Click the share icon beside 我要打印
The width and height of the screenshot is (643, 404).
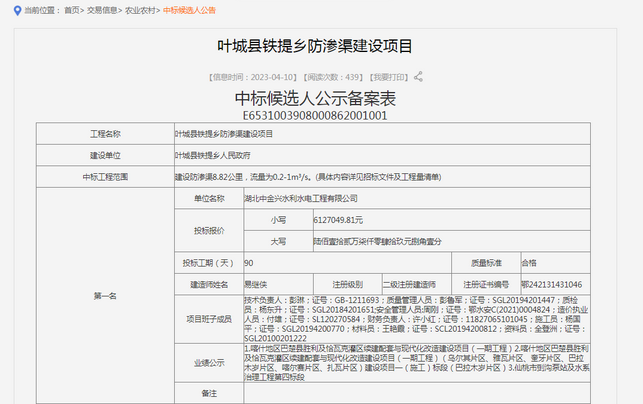click(x=420, y=76)
